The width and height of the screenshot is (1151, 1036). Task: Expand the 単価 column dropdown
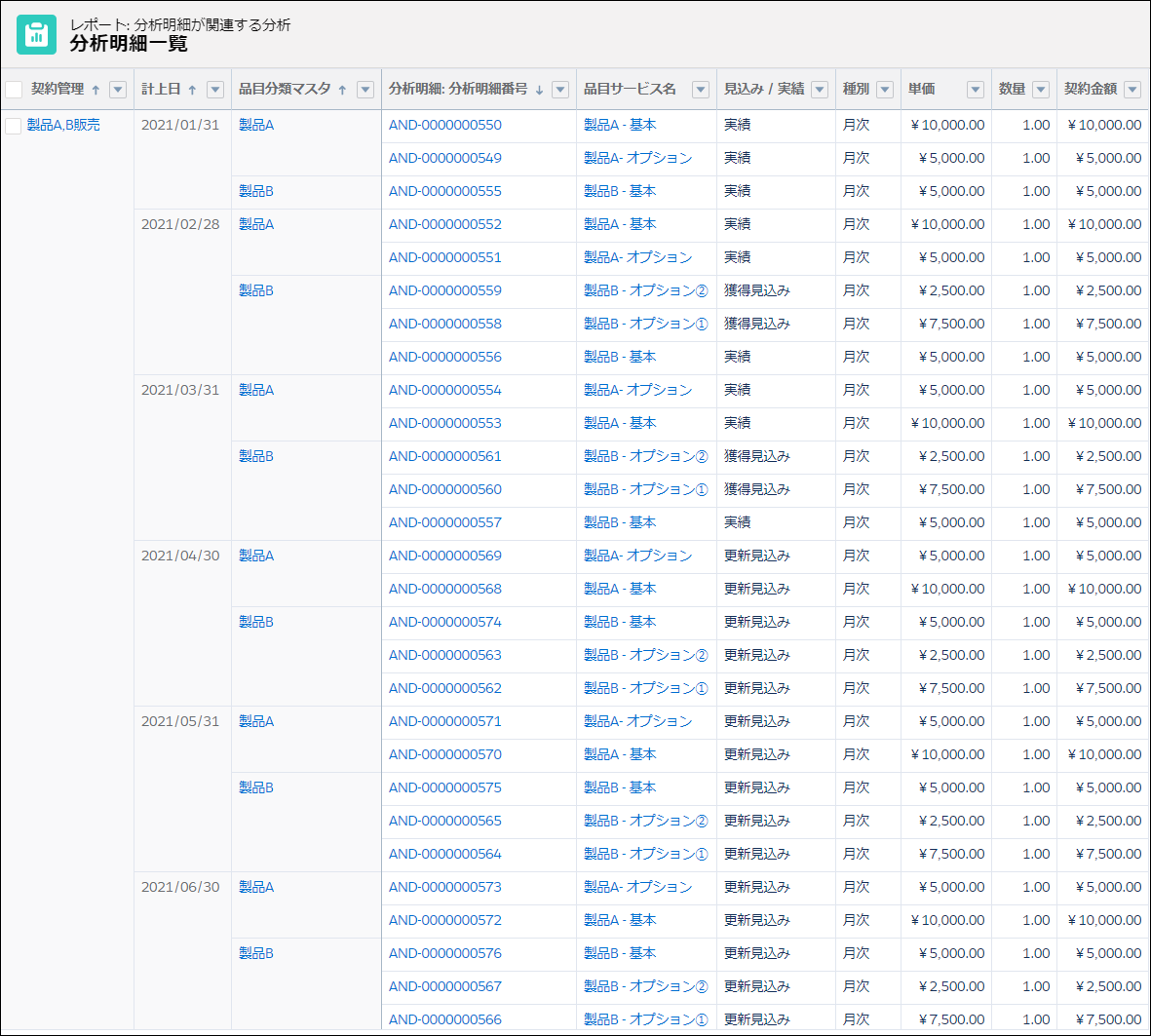975,90
